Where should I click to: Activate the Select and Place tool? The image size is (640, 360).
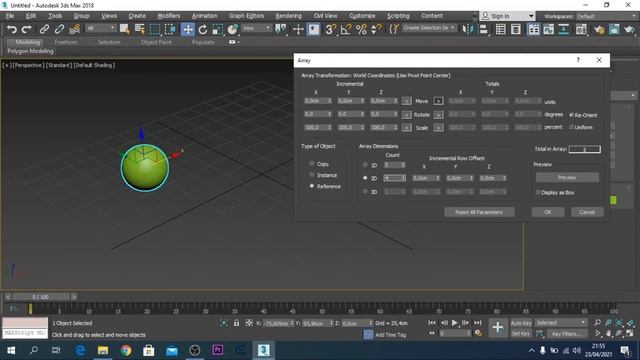point(233,29)
